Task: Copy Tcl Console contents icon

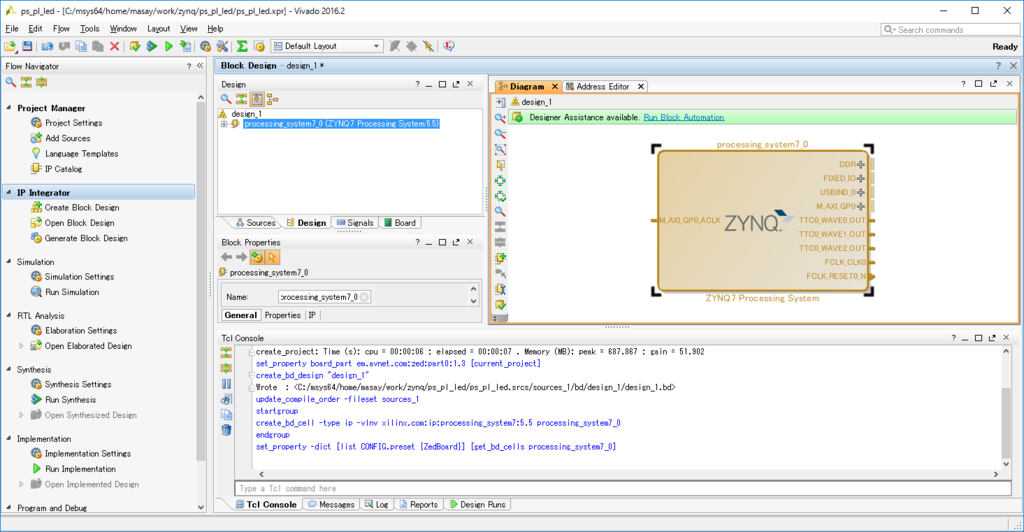Action: coord(226,415)
